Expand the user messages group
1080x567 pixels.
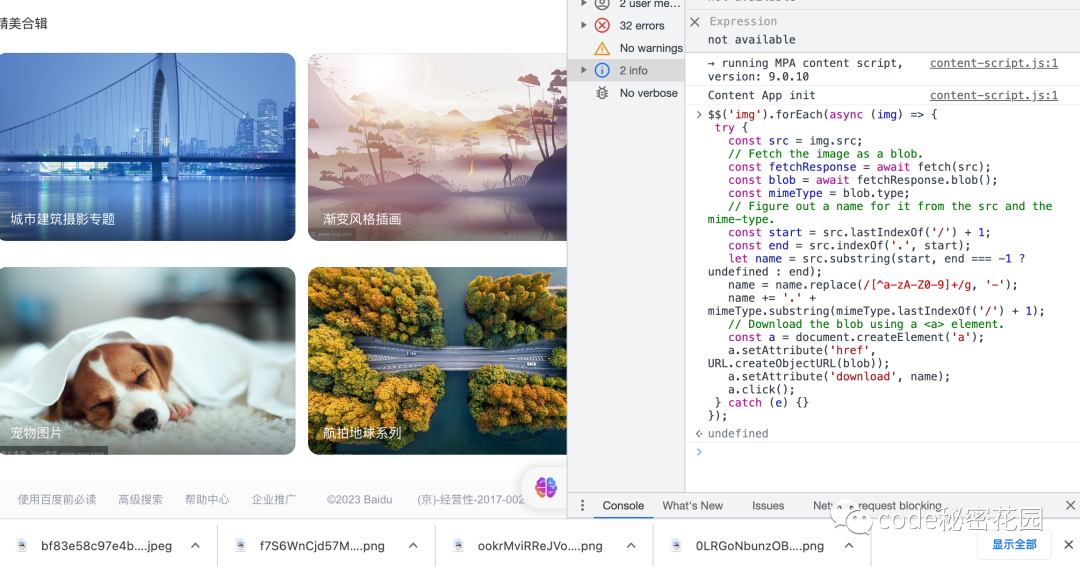coord(583,3)
